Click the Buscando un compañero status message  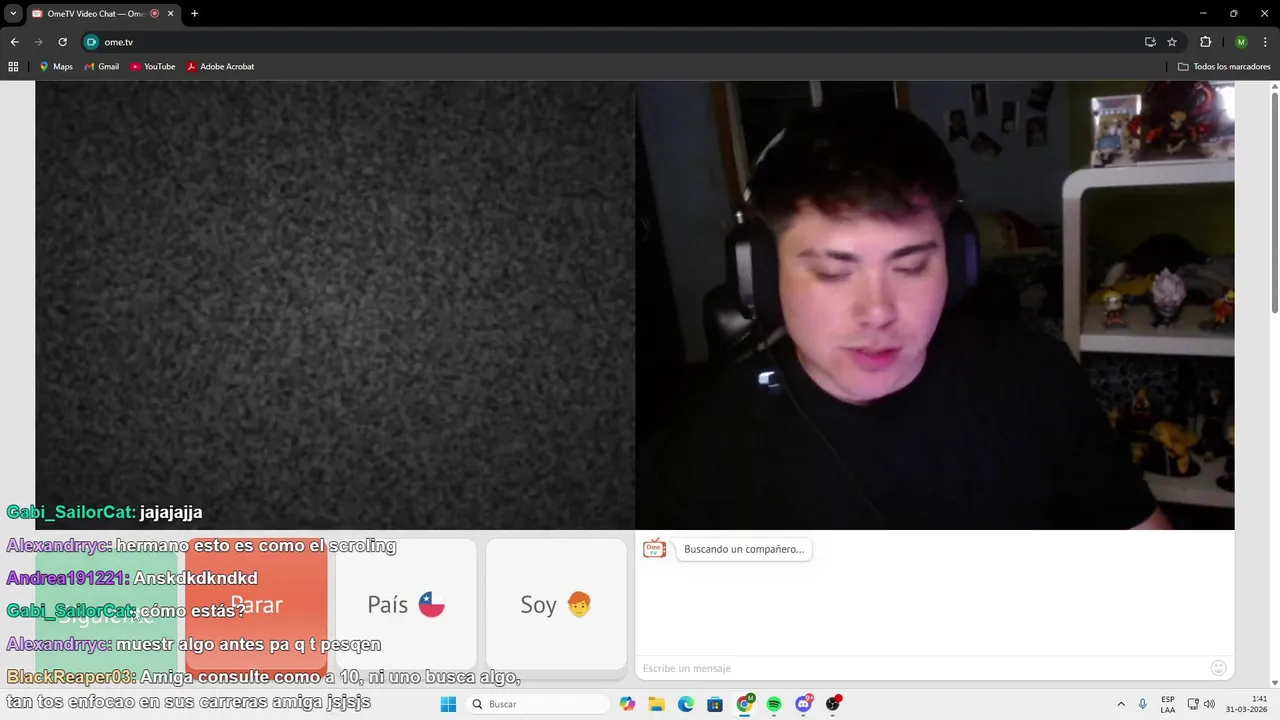point(744,549)
